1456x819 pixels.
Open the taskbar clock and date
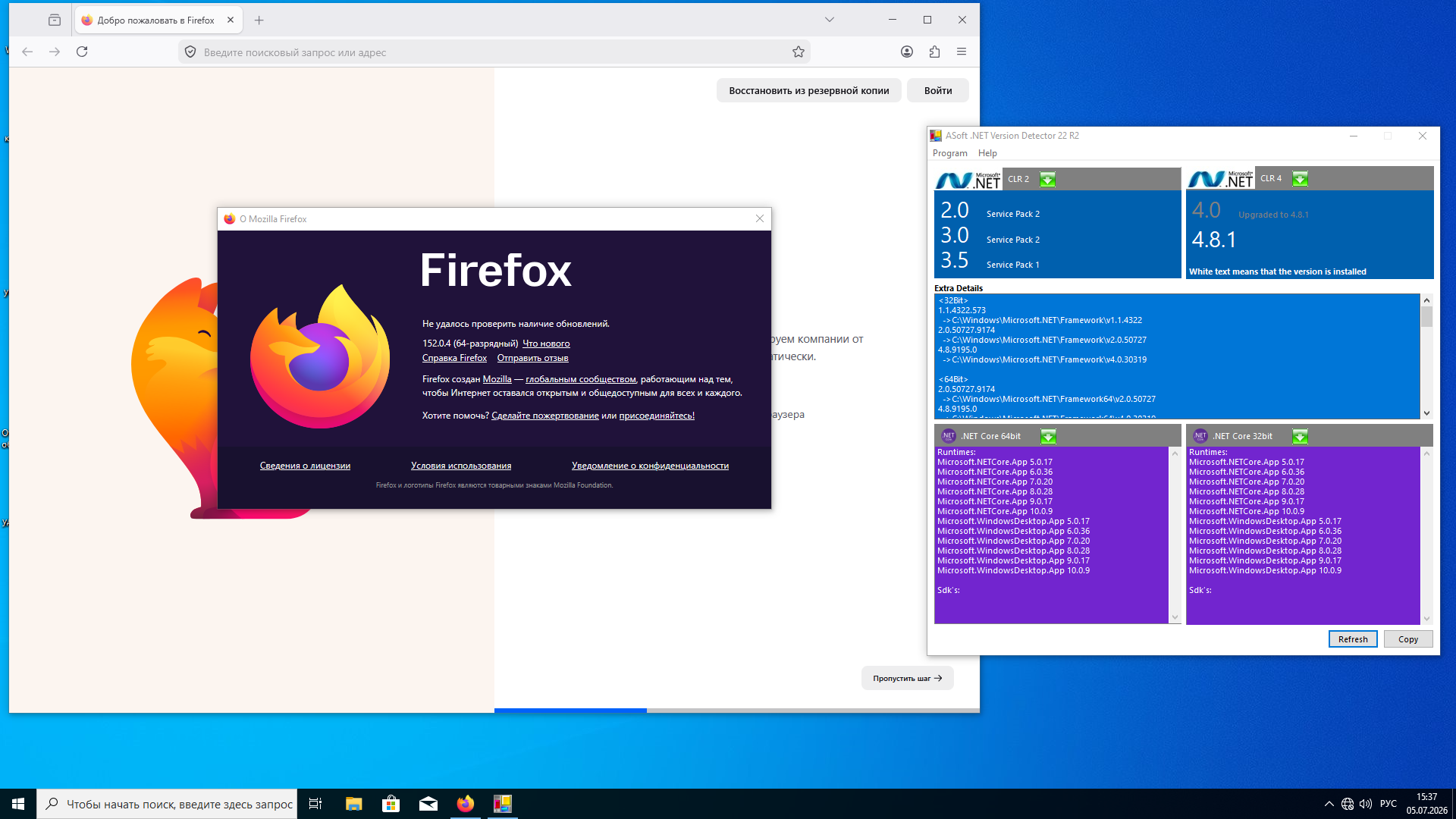(1426, 804)
